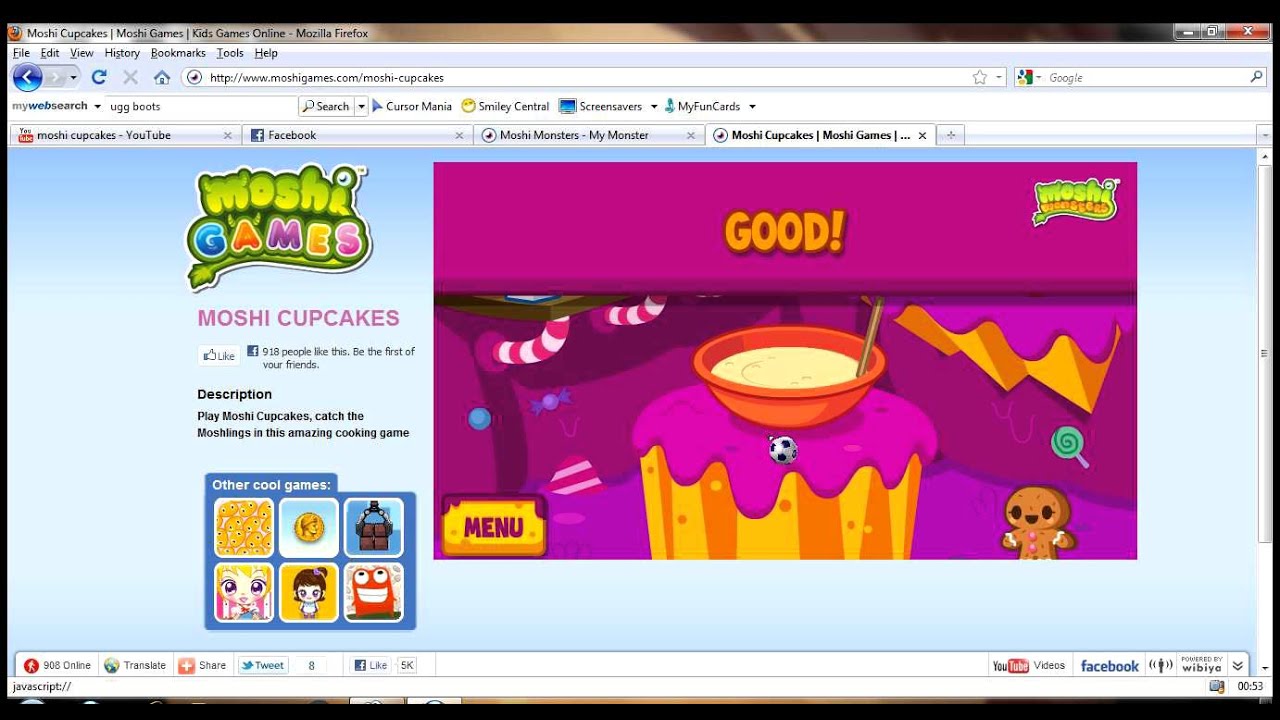Open the mywebsearch dropdown arrow
Viewport: 1280px width, 720px height.
(x=97, y=106)
